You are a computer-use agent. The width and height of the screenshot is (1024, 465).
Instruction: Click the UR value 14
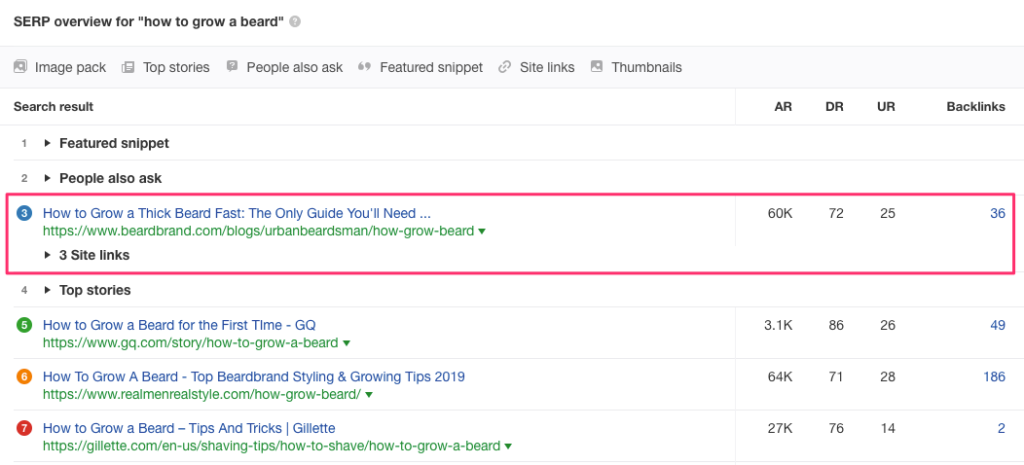pyautogui.click(x=888, y=428)
